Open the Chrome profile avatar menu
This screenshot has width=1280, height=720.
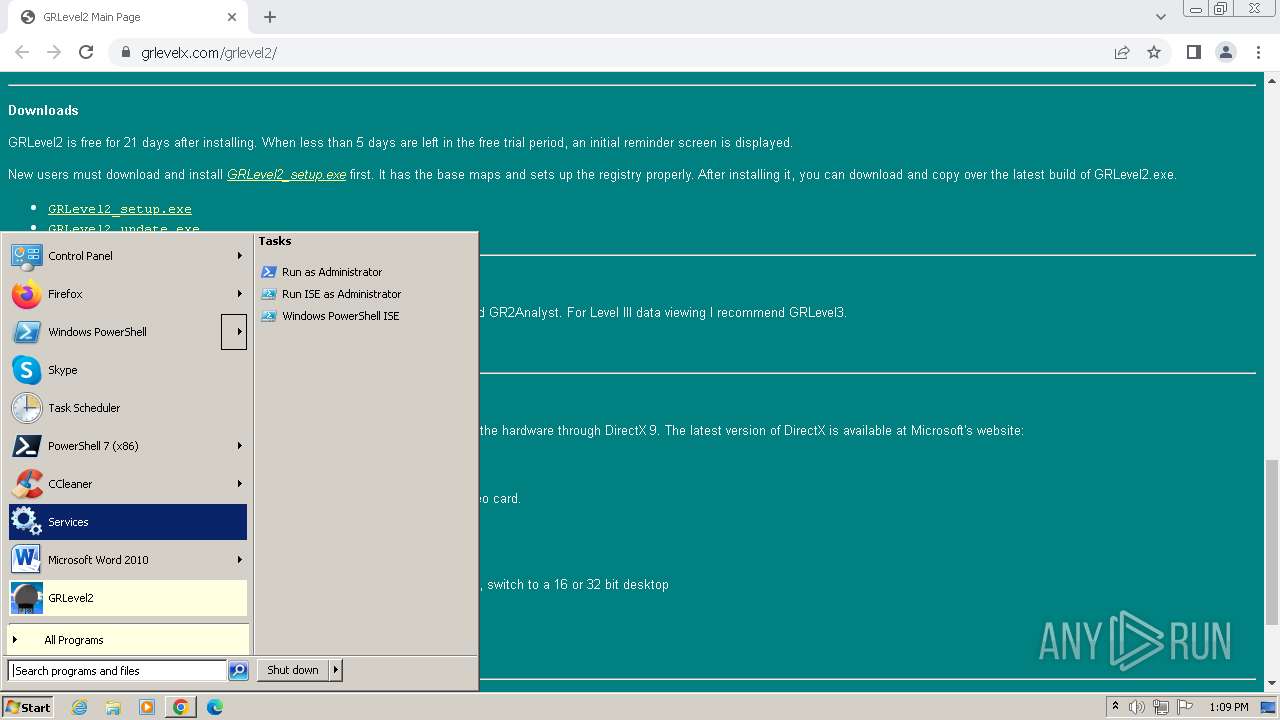tap(1226, 52)
